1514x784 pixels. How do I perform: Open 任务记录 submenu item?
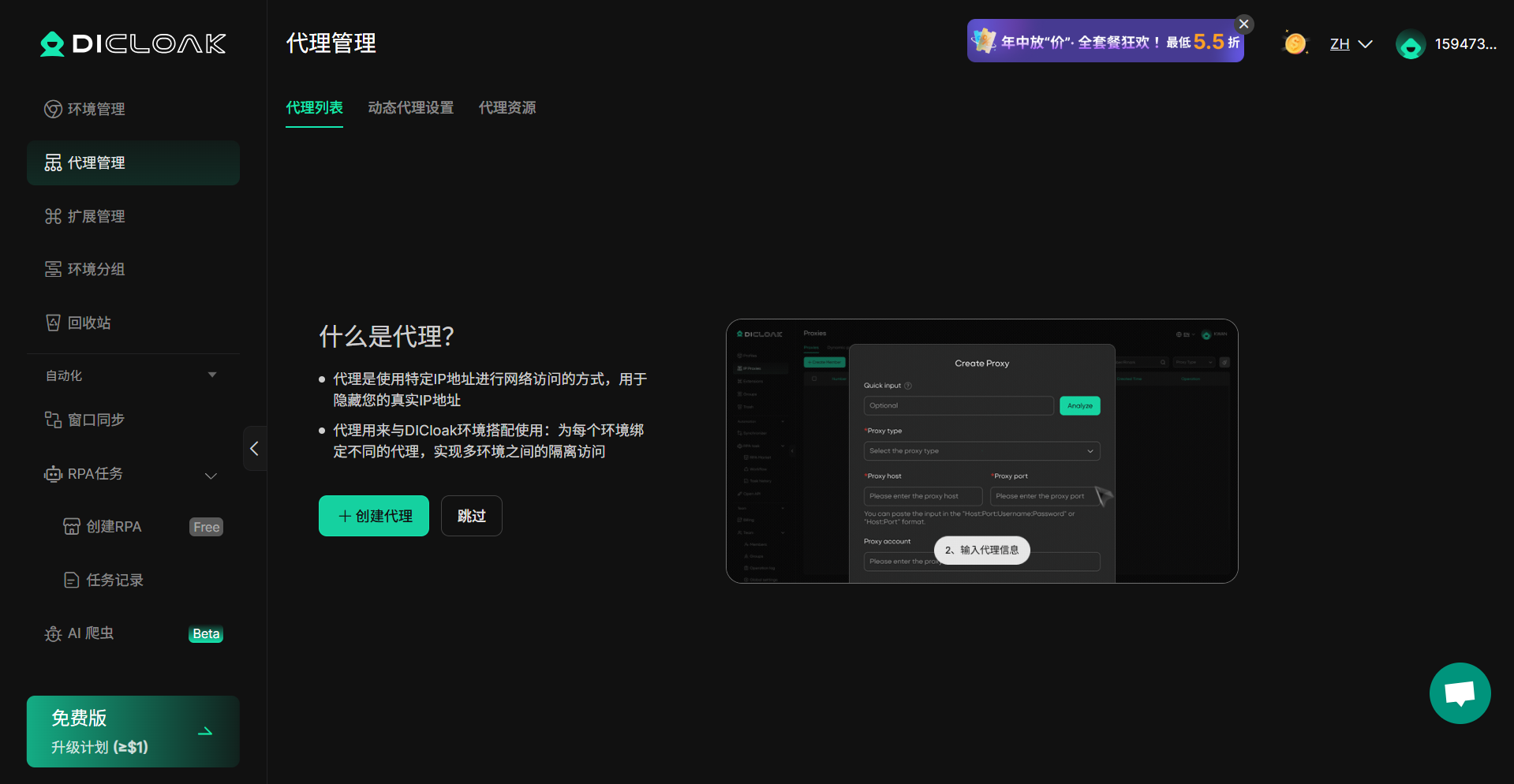pyautogui.click(x=133, y=581)
